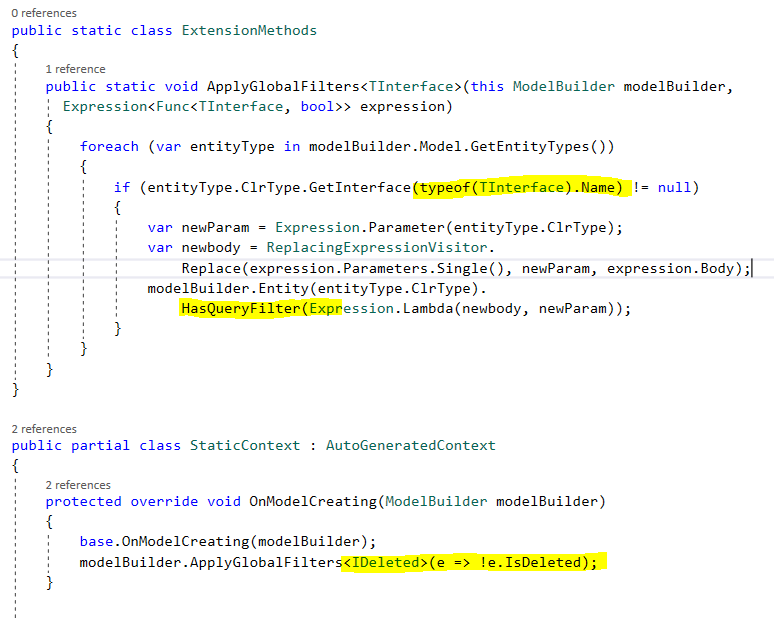Image resolution: width=774 pixels, height=618 pixels.
Task: Click the newParam variable declaration
Action: tap(215, 228)
